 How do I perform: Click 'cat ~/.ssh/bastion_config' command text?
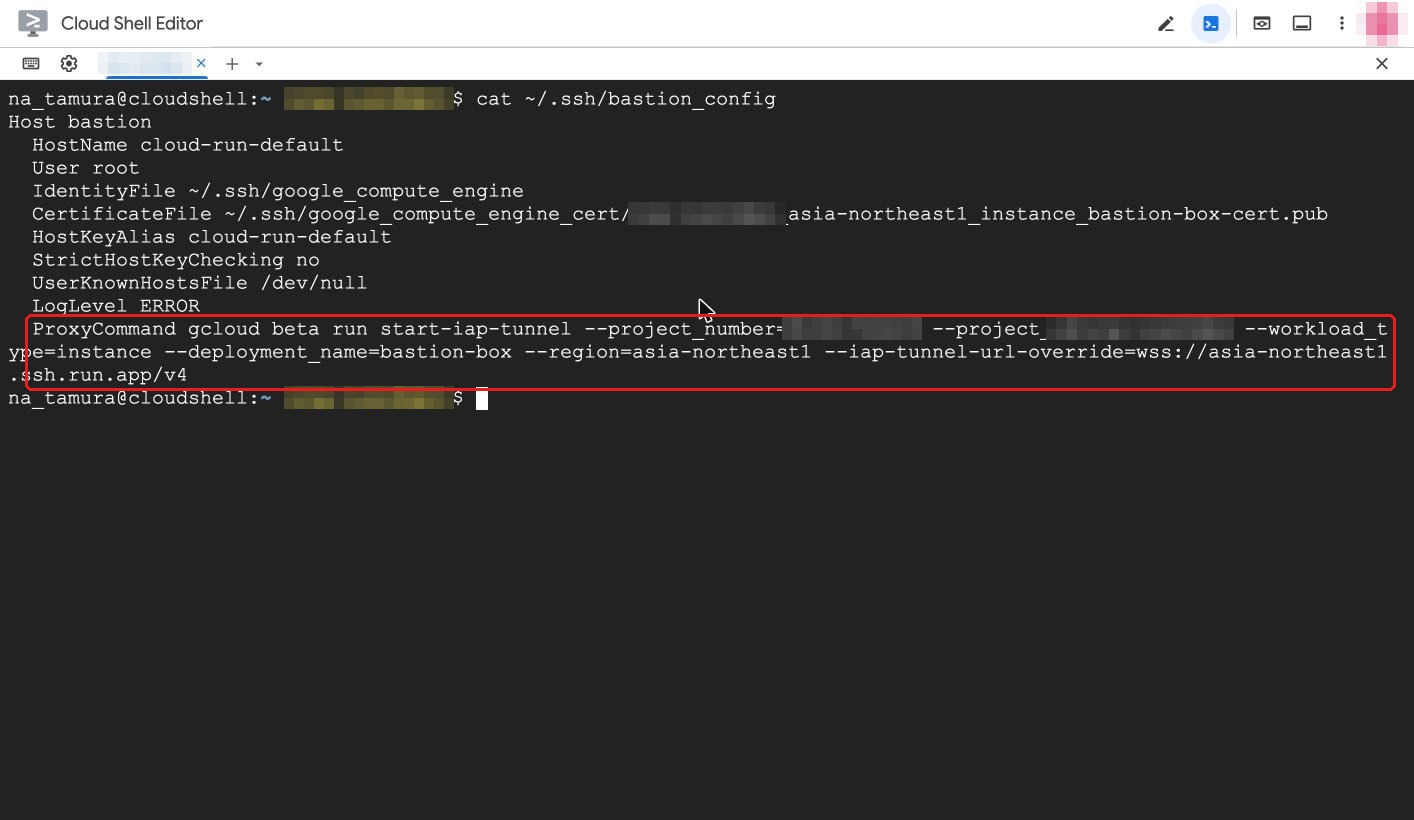pos(626,99)
